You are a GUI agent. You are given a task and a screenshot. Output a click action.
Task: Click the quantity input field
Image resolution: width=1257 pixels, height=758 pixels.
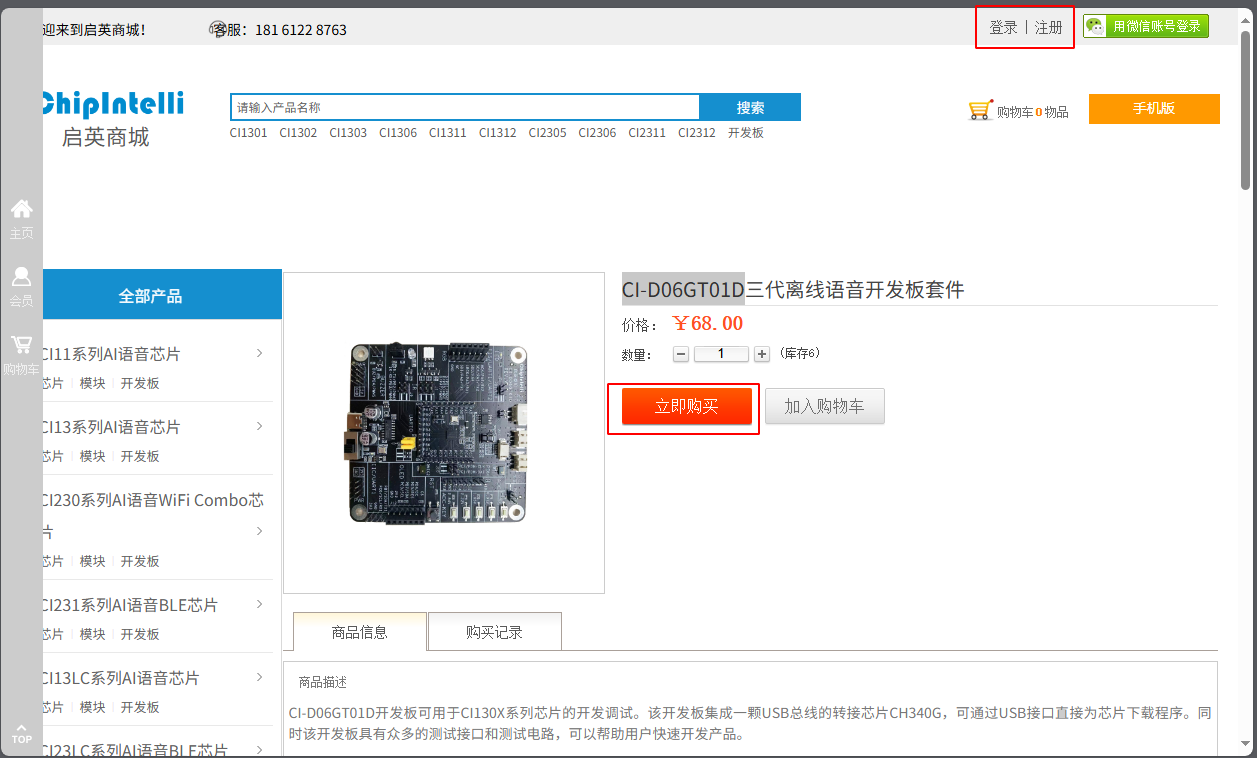pos(721,354)
